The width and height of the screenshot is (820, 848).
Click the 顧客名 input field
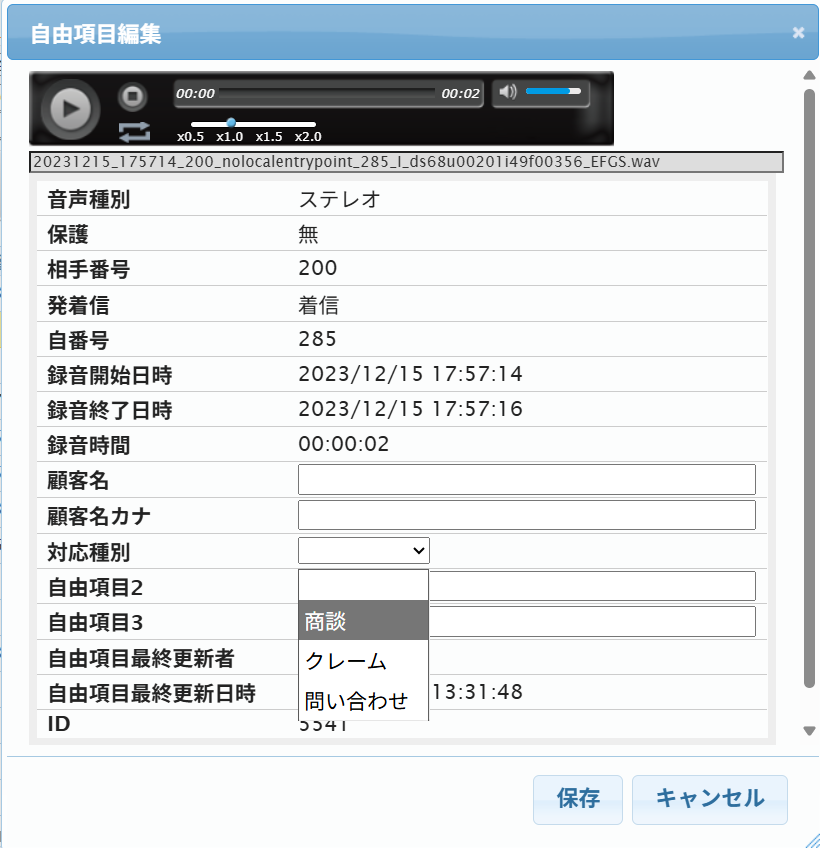coord(526,480)
